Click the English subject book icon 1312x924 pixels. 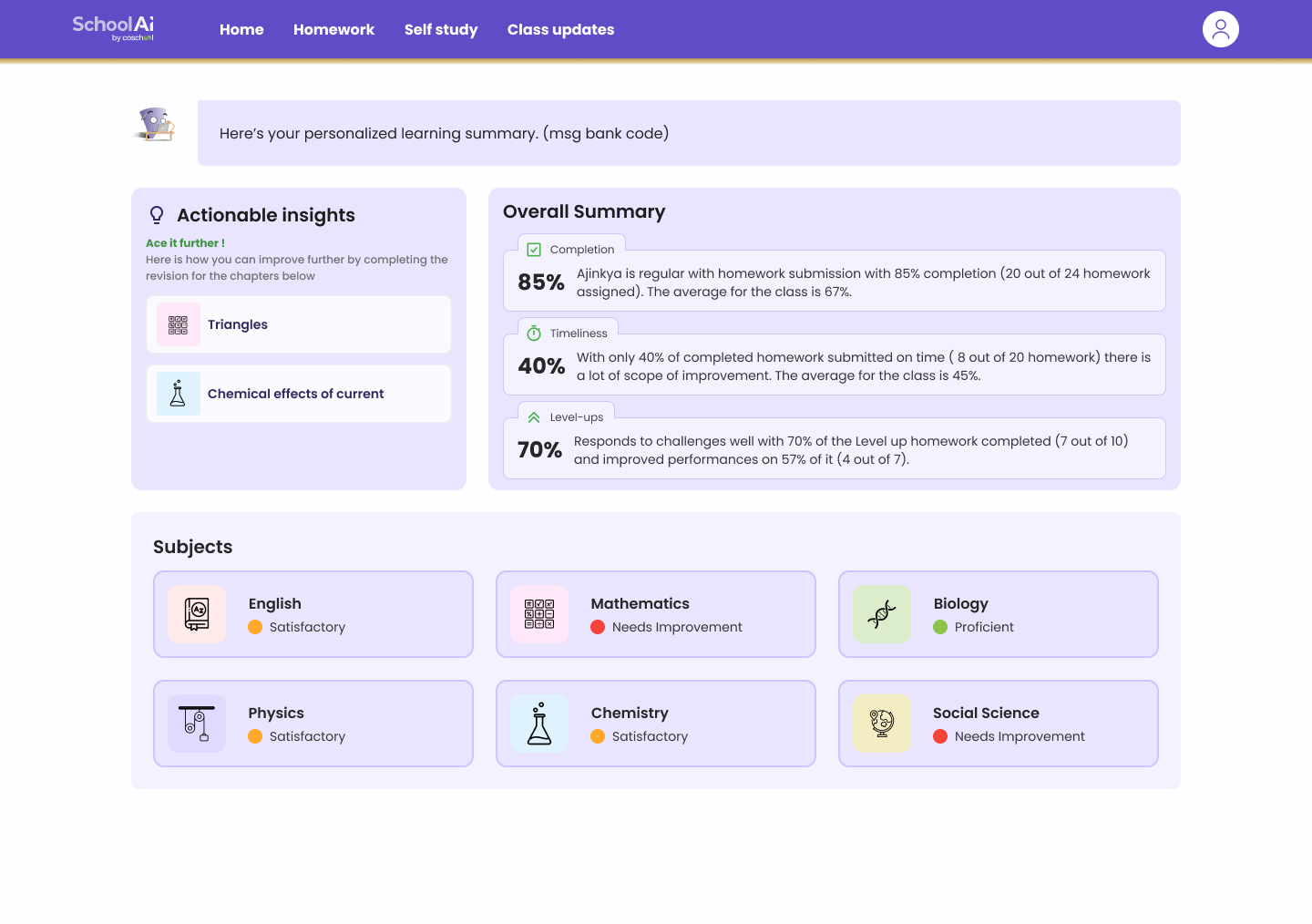click(197, 614)
